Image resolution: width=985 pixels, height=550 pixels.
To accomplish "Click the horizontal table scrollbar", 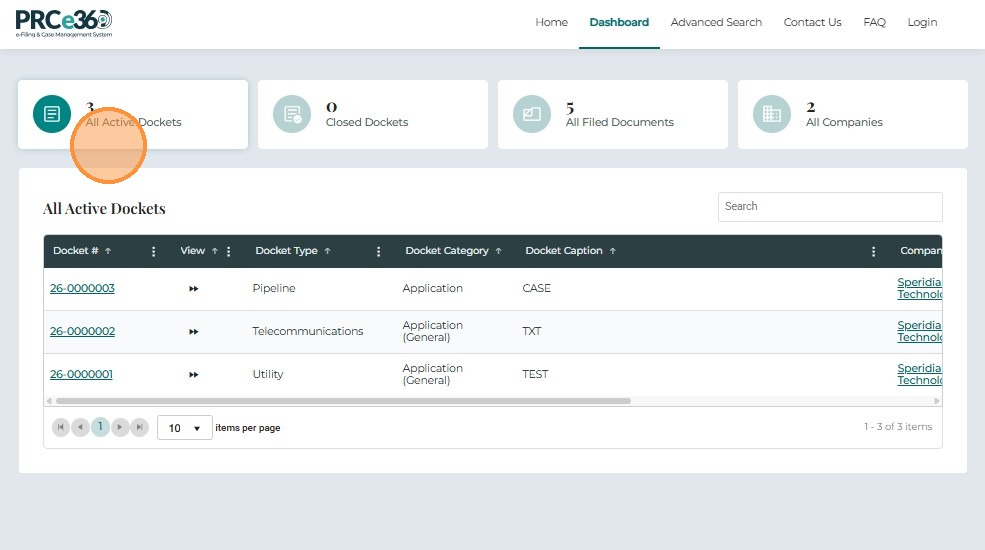I will click(342, 401).
